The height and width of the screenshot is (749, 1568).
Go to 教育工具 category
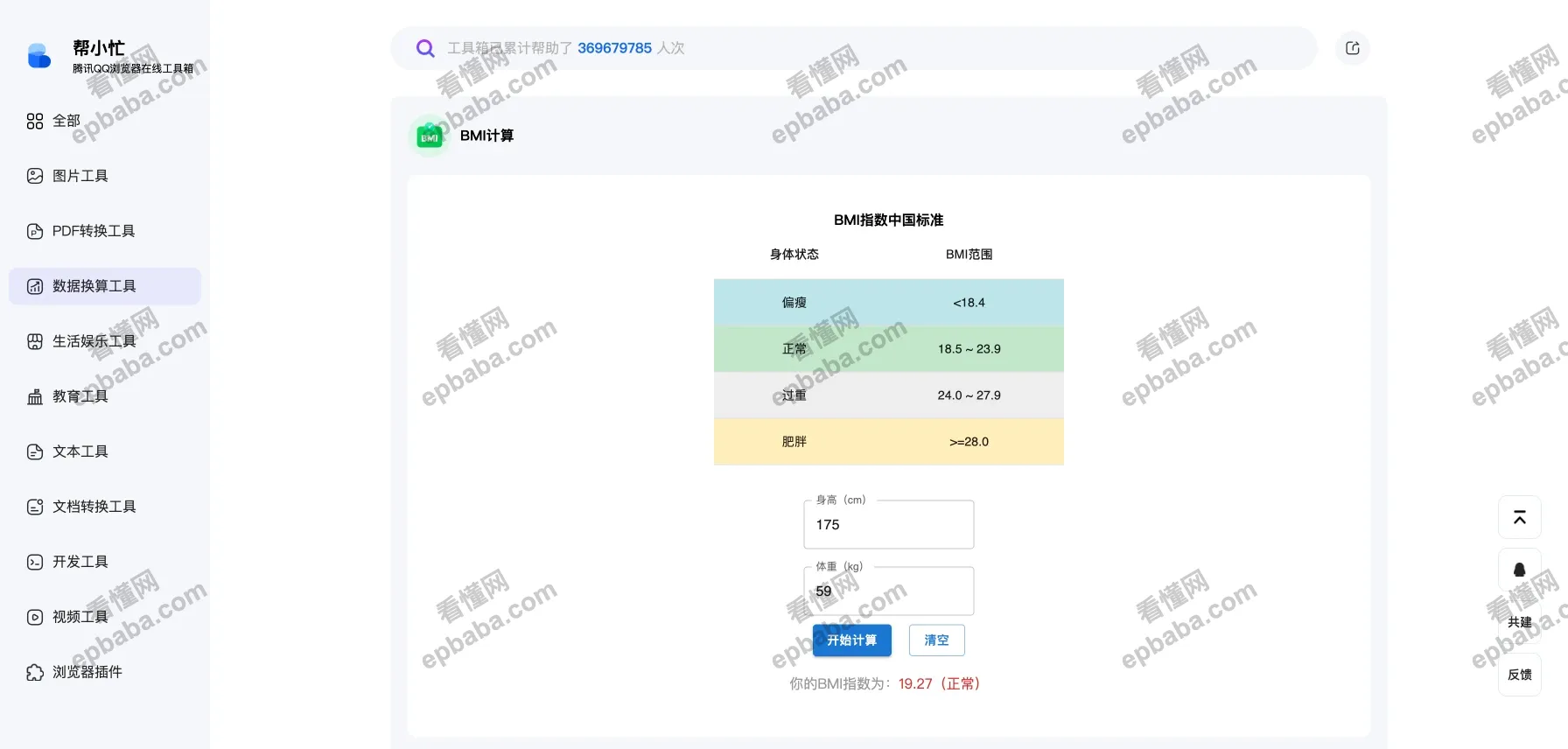point(105,396)
